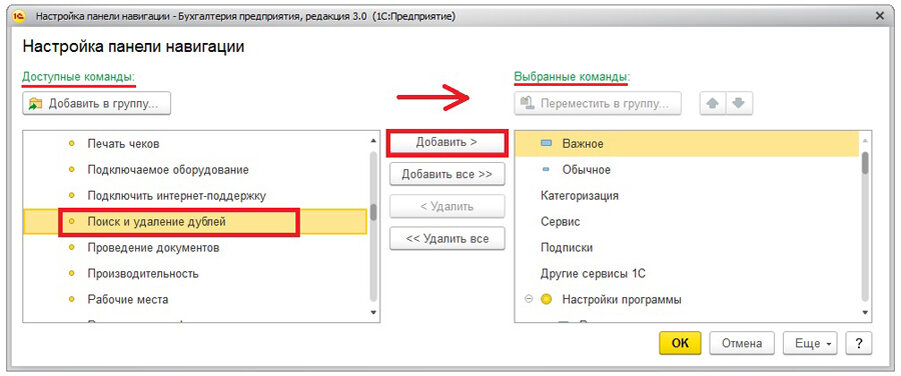Click the Добавить > button
Viewport: 901px width, 376px height.
[447, 143]
